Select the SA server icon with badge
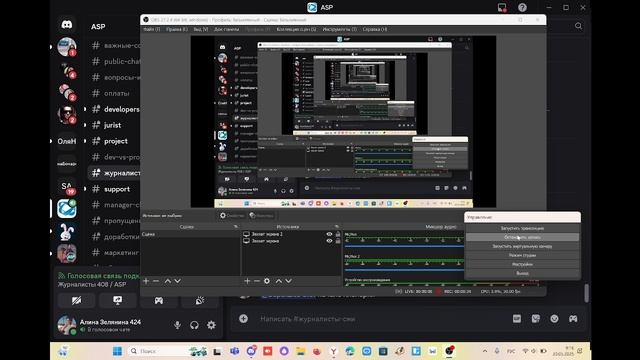The height and width of the screenshot is (360, 640). click(67, 187)
